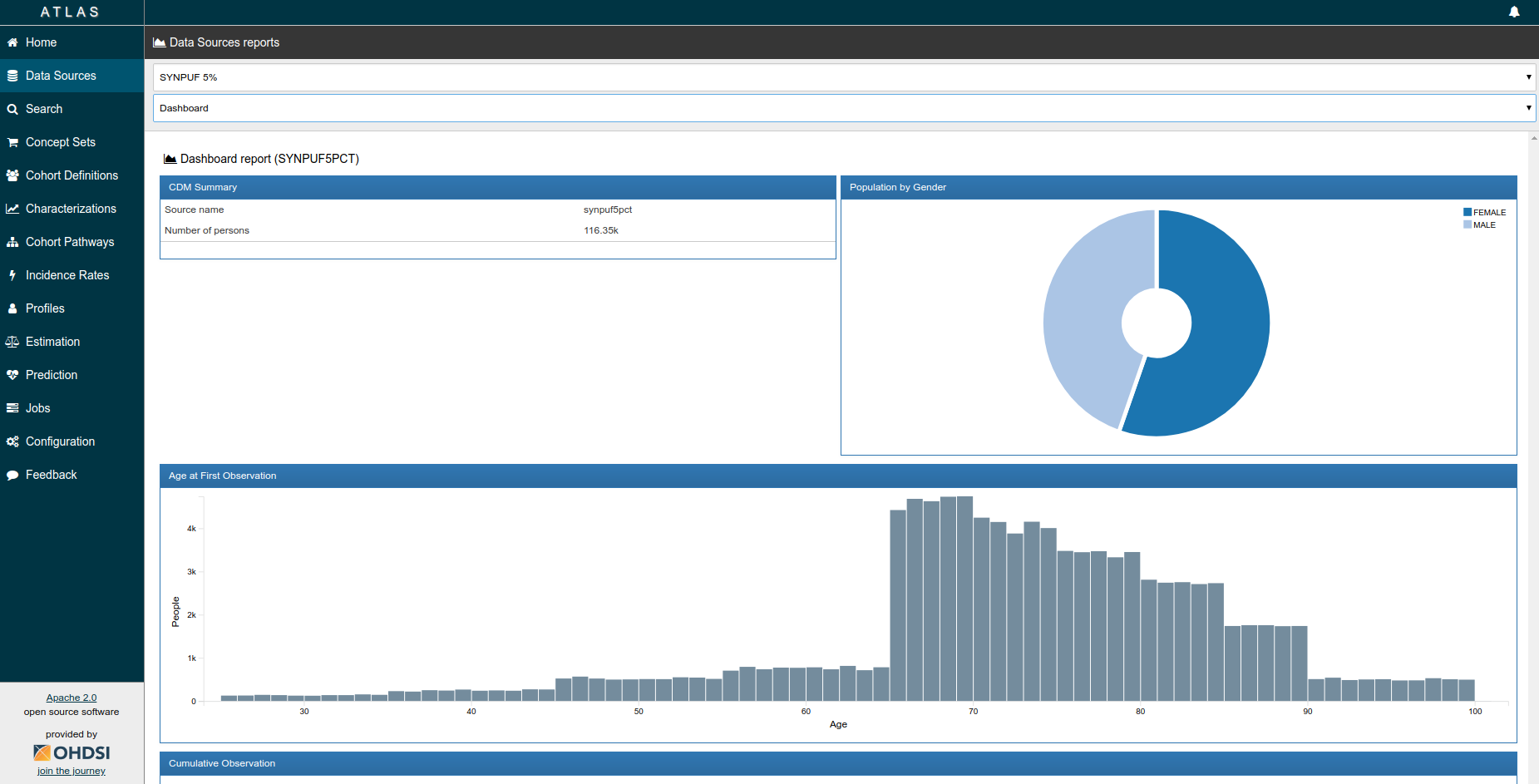This screenshot has width=1539, height=784.
Task: Click the Concept Sets shopping cart icon
Action: pyautogui.click(x=12, y=142)
